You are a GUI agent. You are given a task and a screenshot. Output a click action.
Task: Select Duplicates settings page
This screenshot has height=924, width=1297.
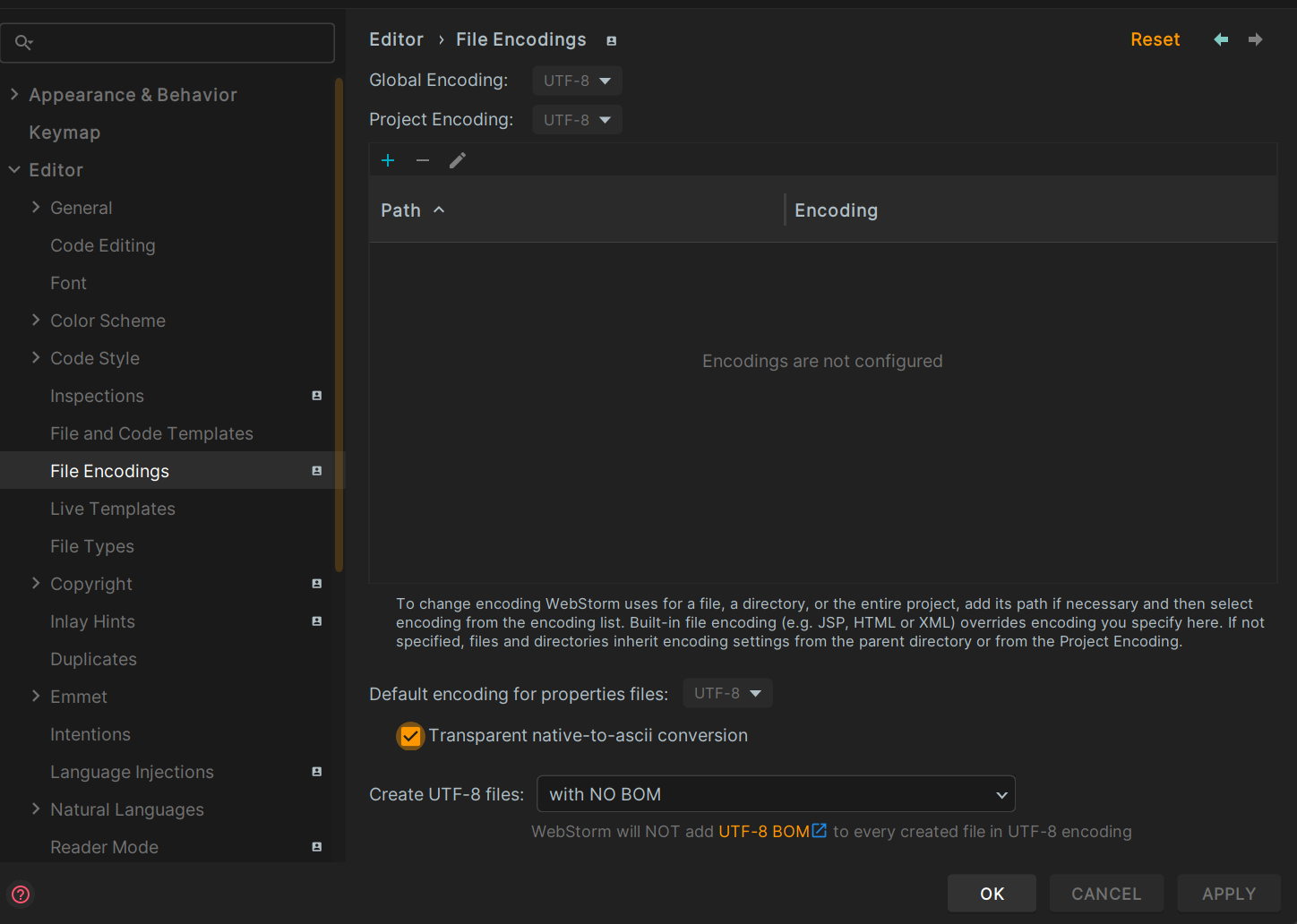coord(93,659)
